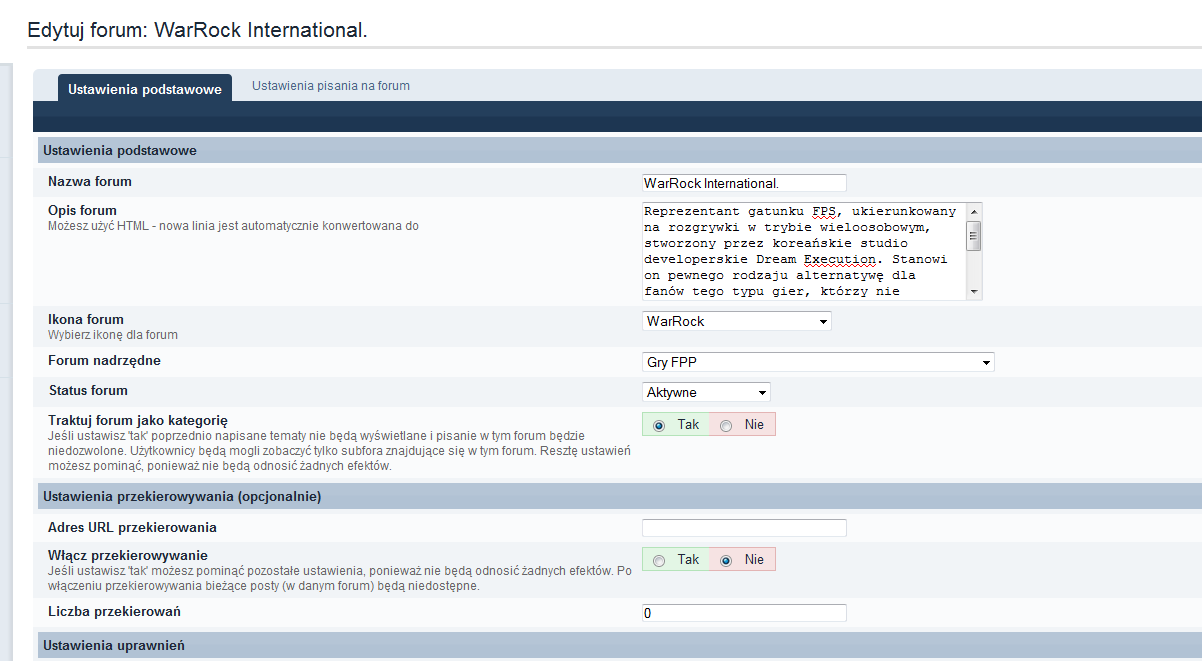
Task: Enable redirect by selecting Tak for Włącz przekierowywanie
Action: [659, 560]
